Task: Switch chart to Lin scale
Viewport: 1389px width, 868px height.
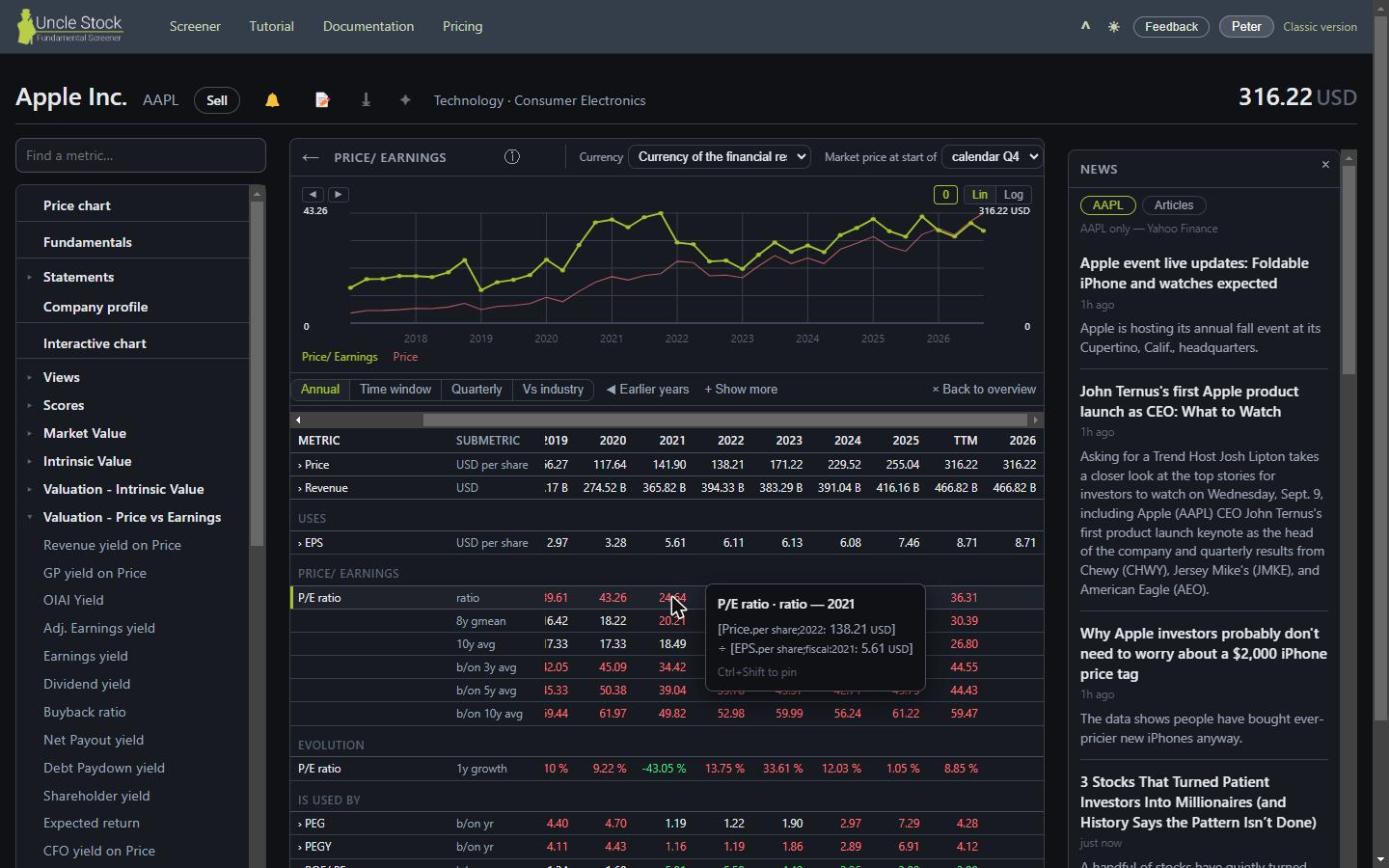Action: pos(979,195)
